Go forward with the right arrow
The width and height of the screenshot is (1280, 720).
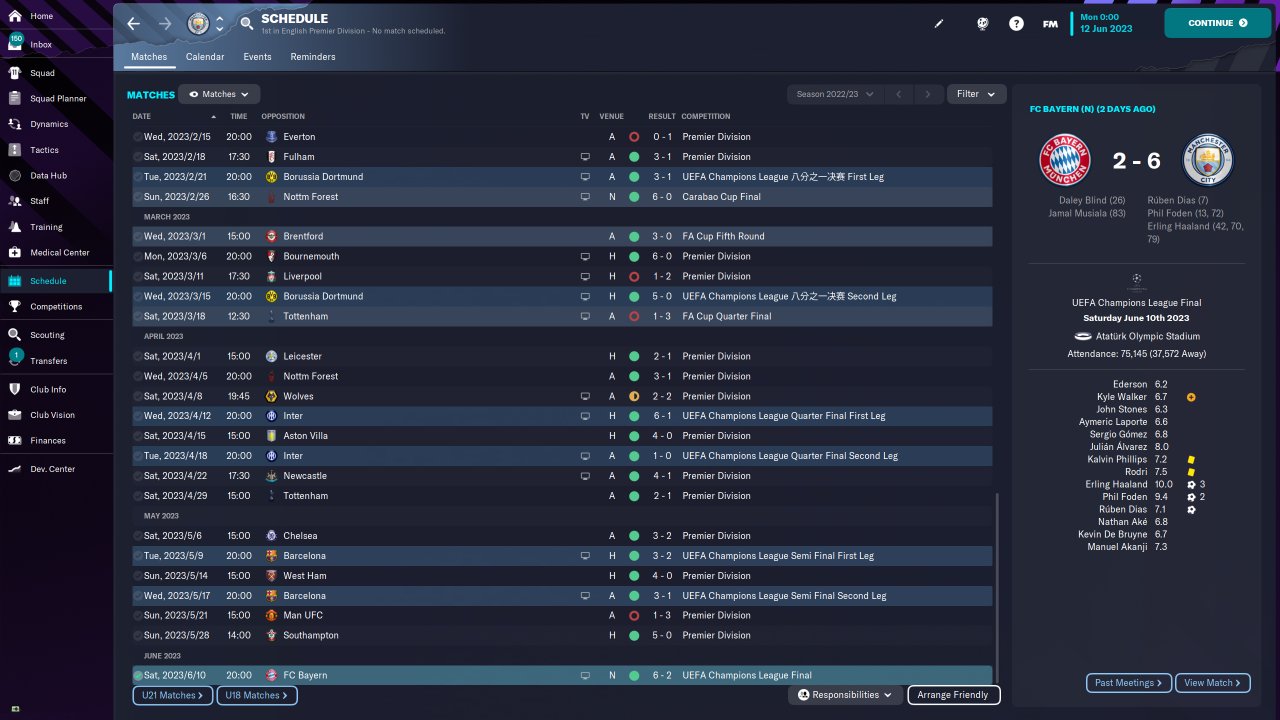[x=165, y=23]
